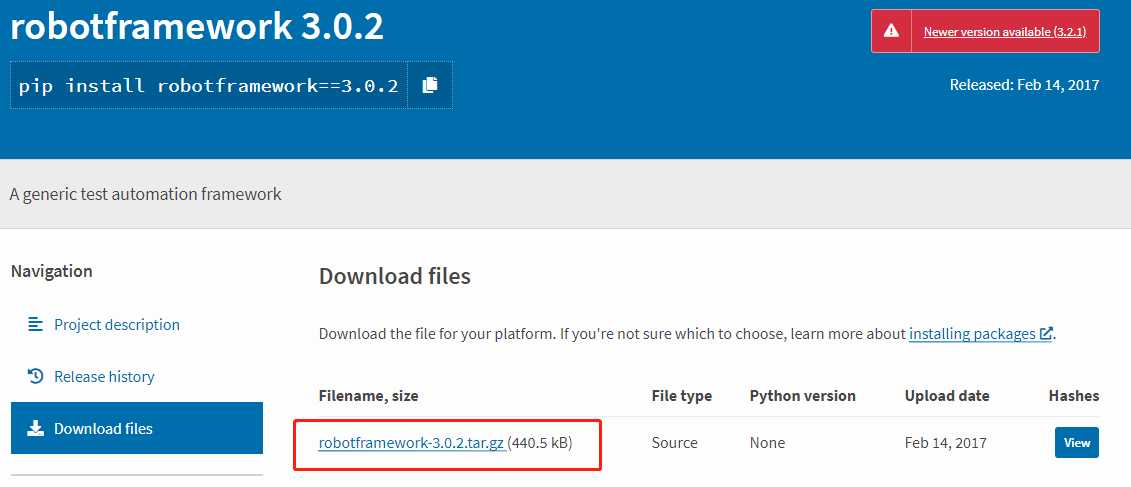The image size is (1131, 487).
Task: Click the Hashes column header
Action: 1074,395
